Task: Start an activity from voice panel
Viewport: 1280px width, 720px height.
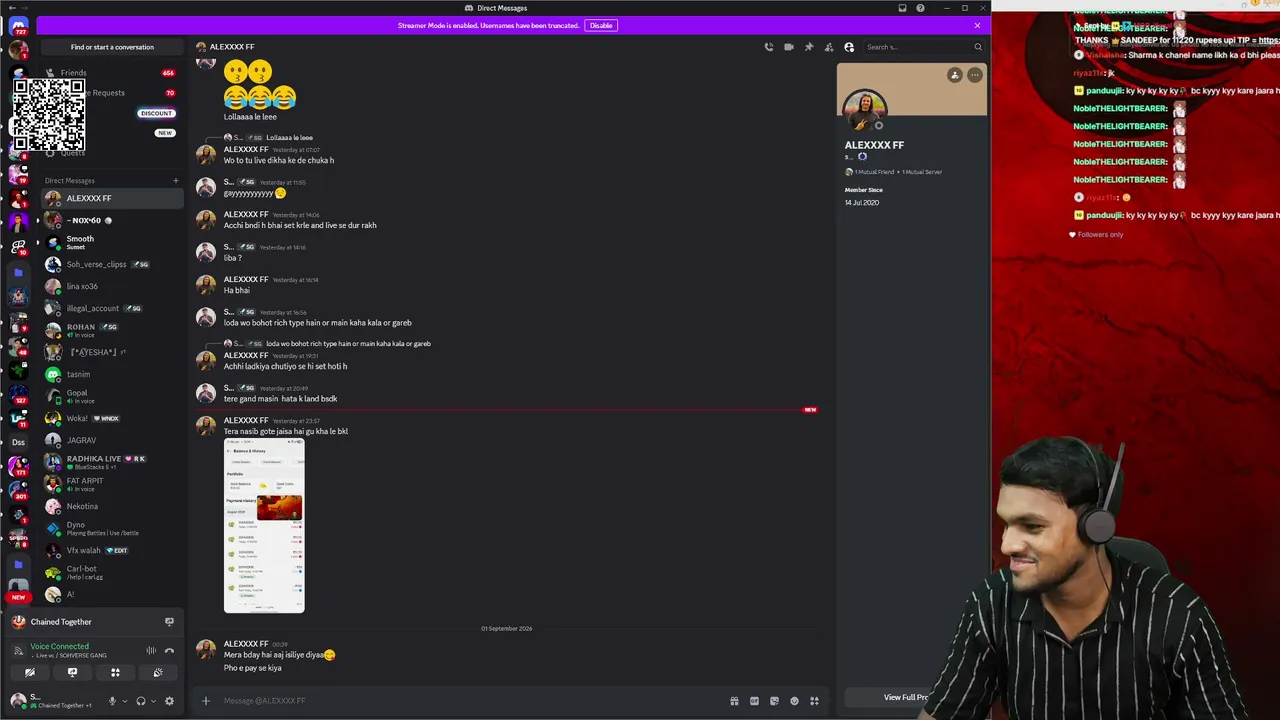Action: coord(115,673)
